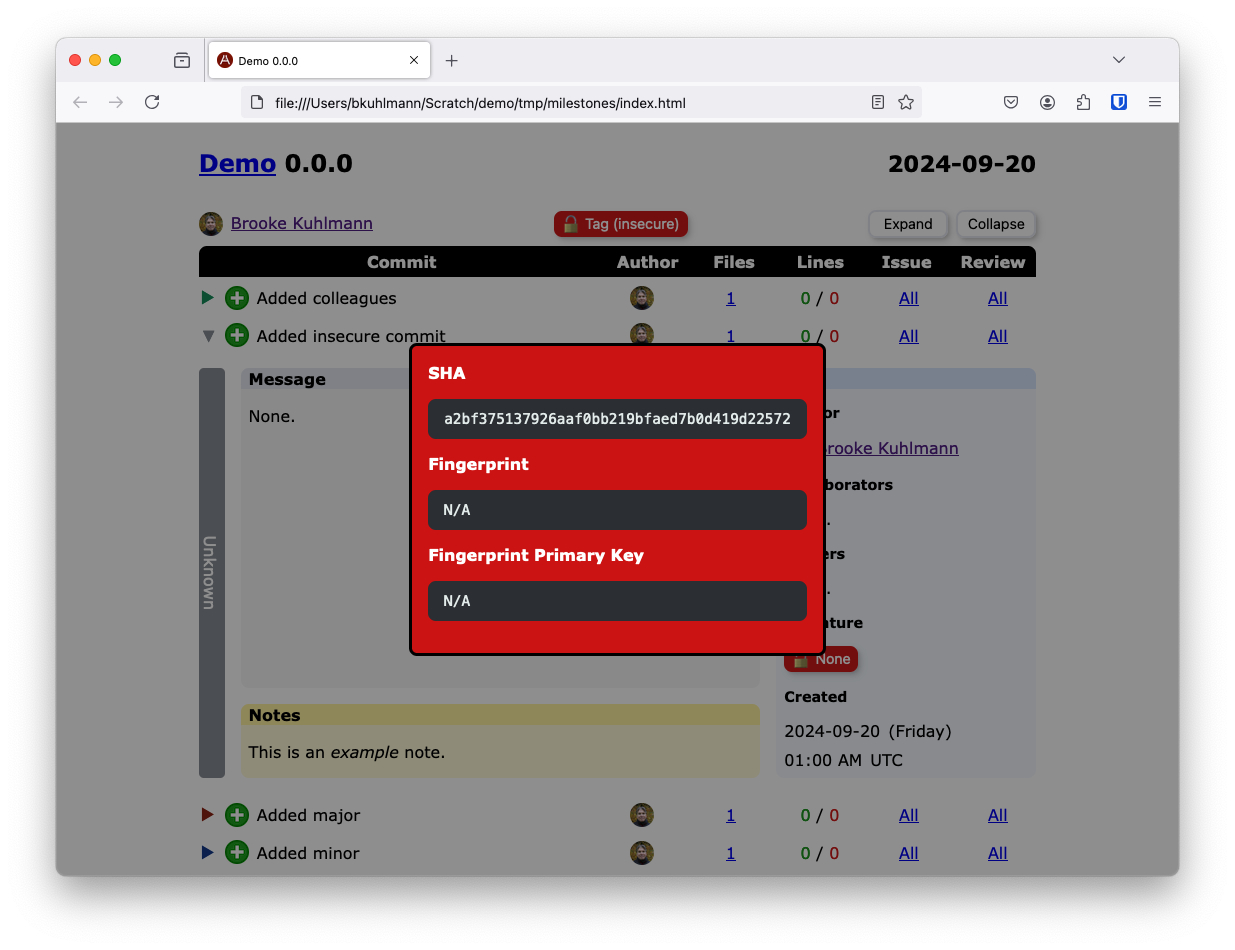
Task: Collapse the Added insecure commit row
Action: (208, 336)
